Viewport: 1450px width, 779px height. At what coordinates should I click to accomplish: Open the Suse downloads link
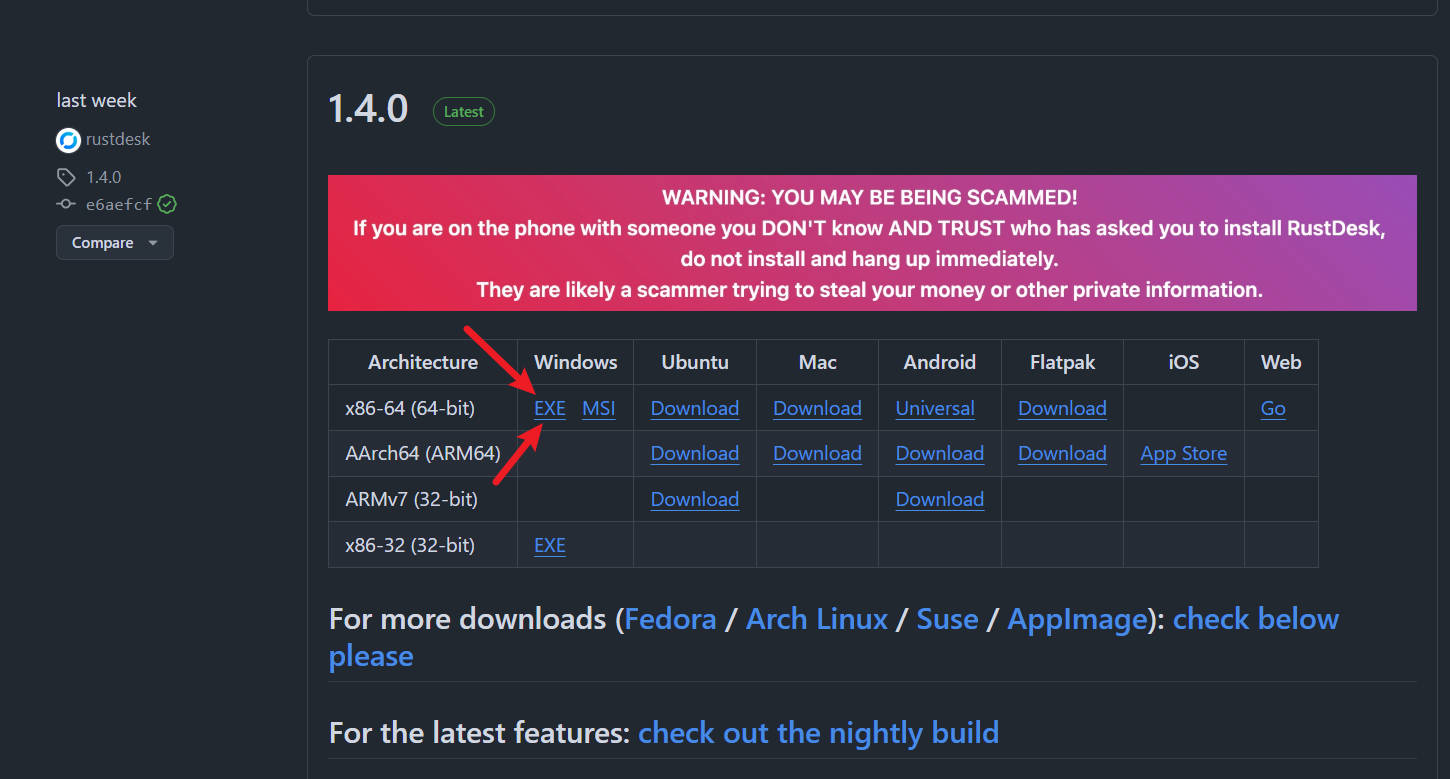(x=947, y=619)
